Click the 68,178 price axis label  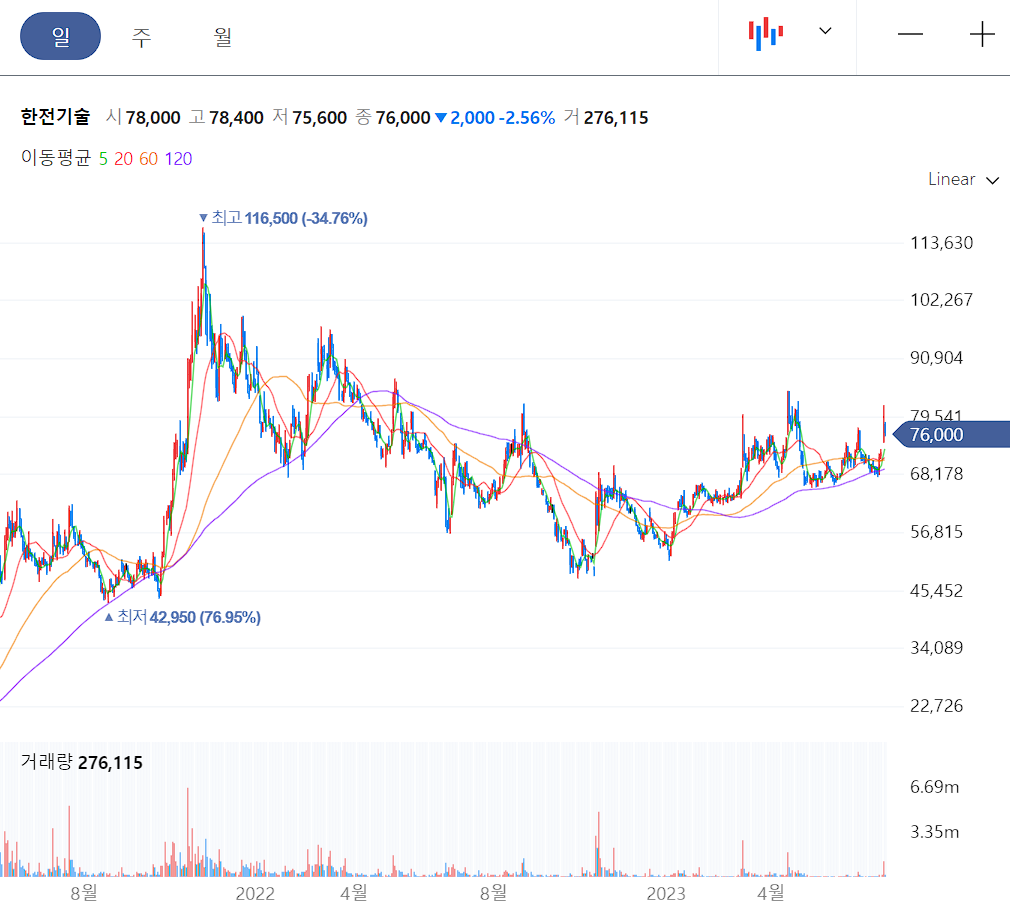tap(937, 474)
